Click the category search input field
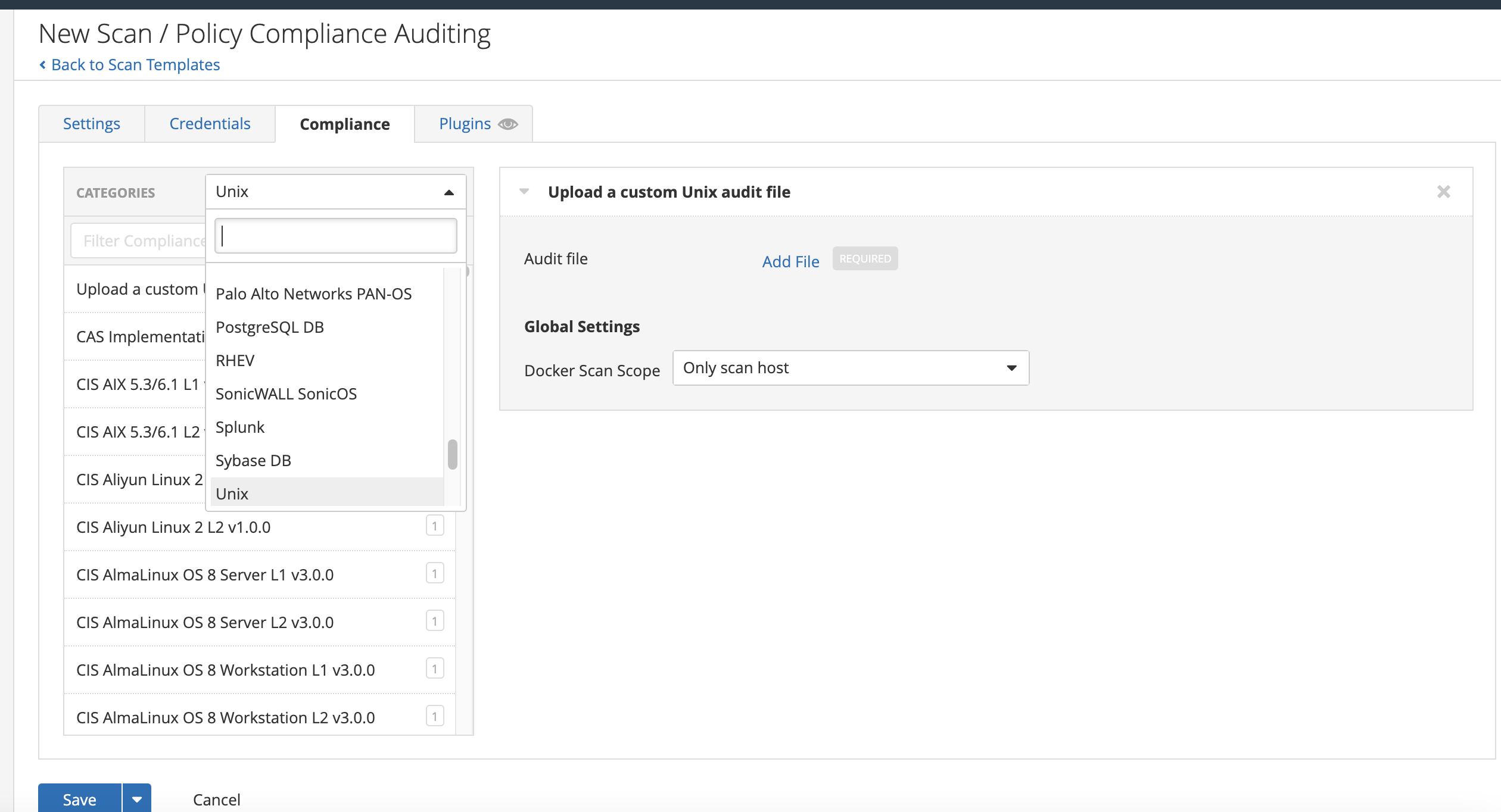This screenshot has height=812, width=1501. pos(335,236)
